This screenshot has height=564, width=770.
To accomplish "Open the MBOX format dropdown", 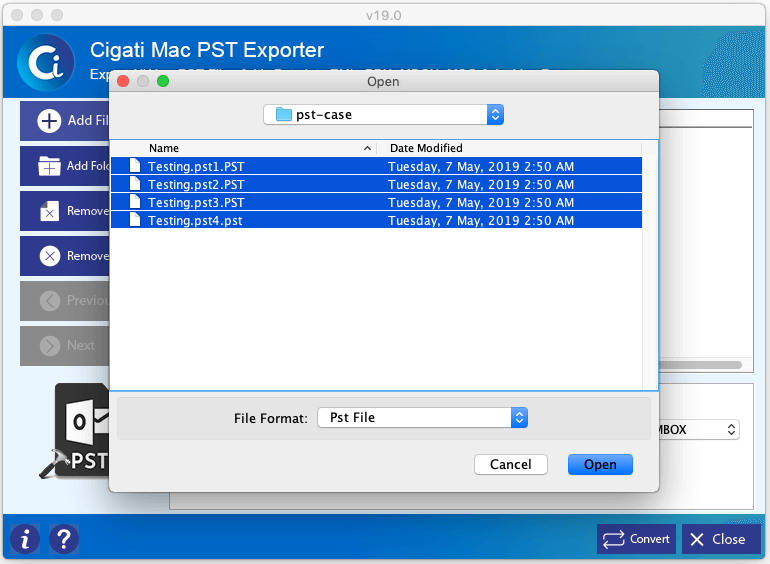I will click(699, 430).
